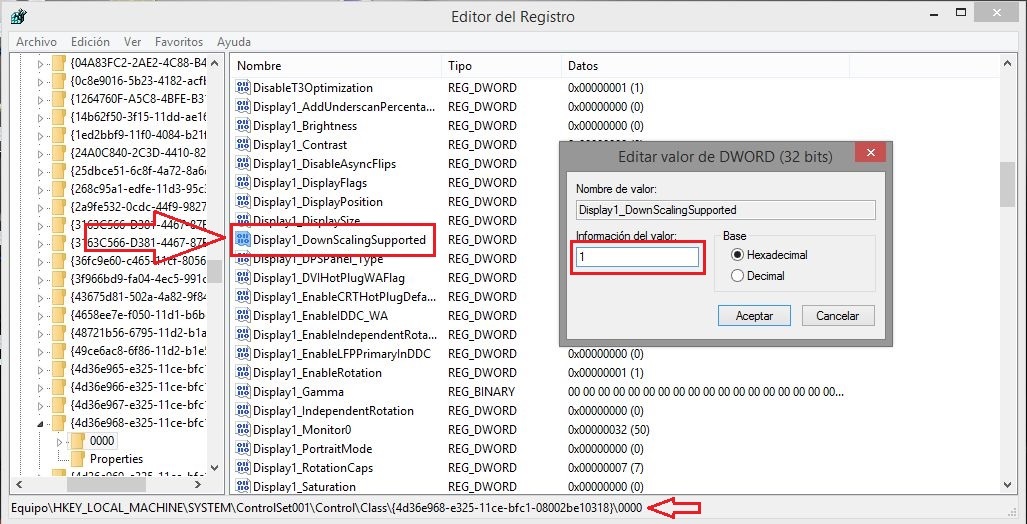Click the Display1_Gamma binary value icon
The width and height of the screenshot is (1027, 524).
(x=243, y=392)
